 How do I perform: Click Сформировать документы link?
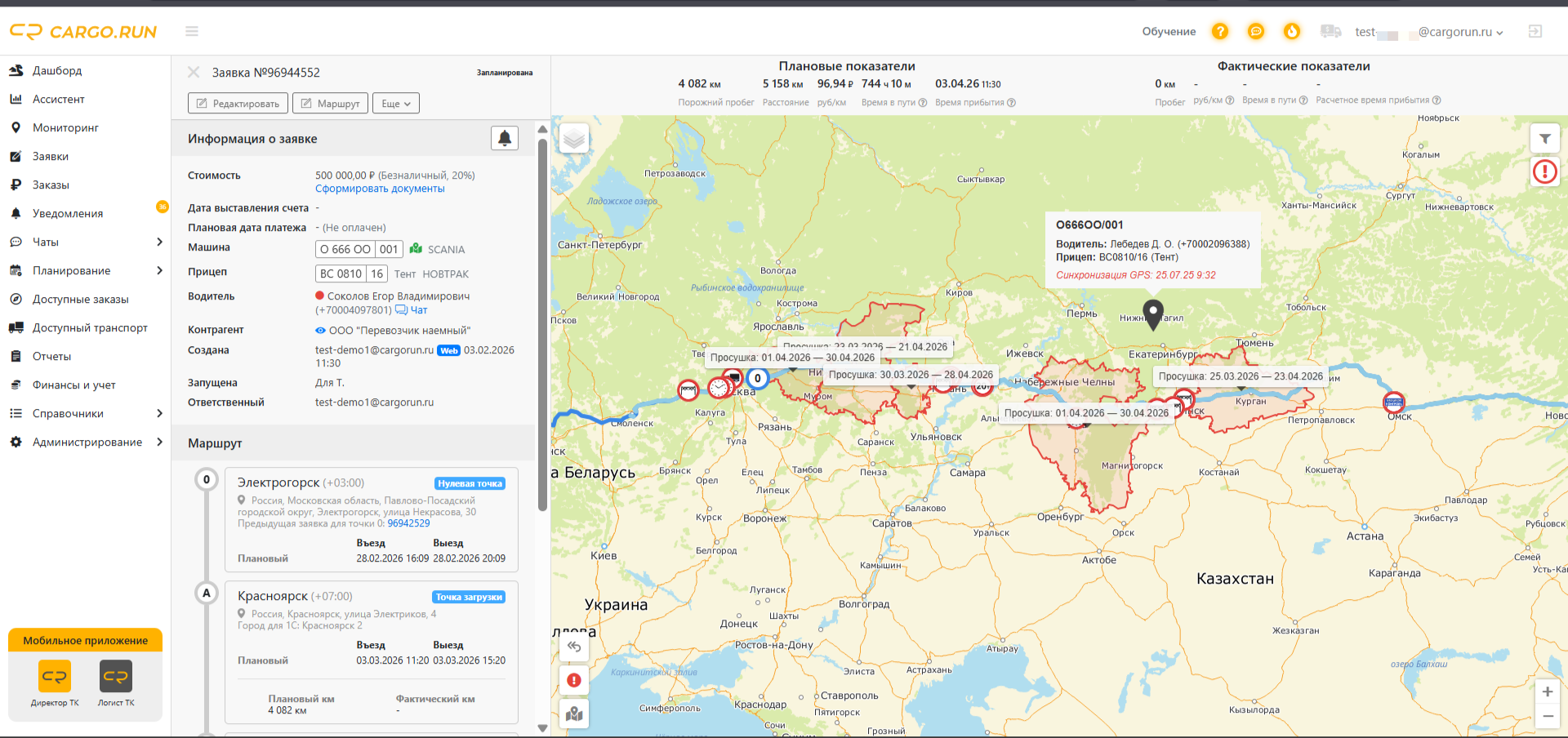380,189
